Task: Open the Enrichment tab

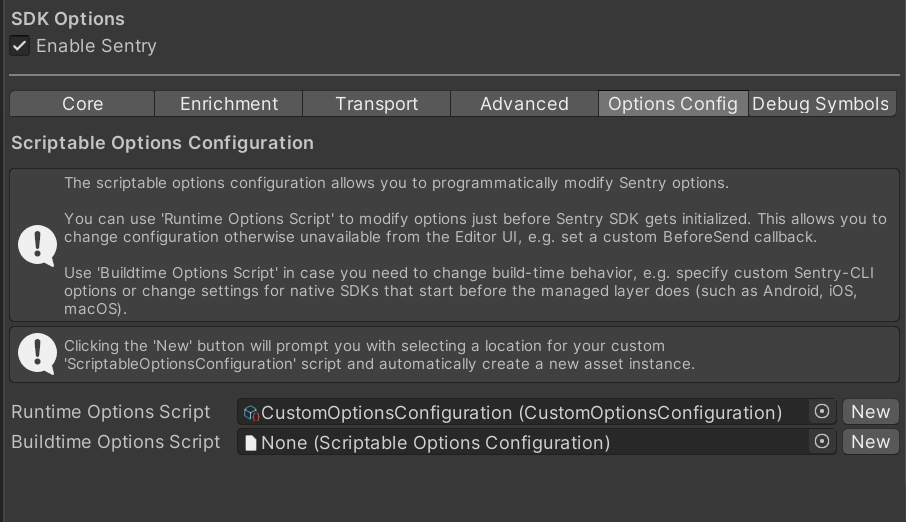Action: tap(229, 104)
